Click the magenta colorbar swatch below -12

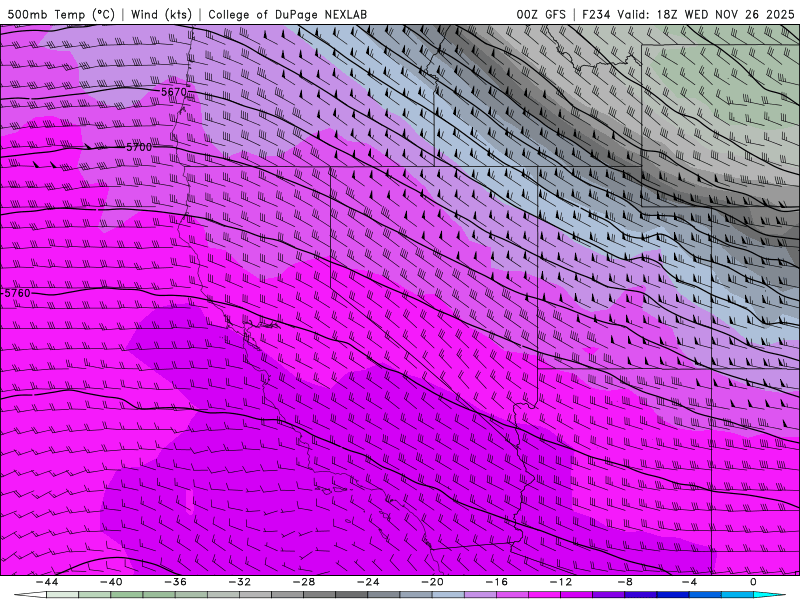pos(545,595)
